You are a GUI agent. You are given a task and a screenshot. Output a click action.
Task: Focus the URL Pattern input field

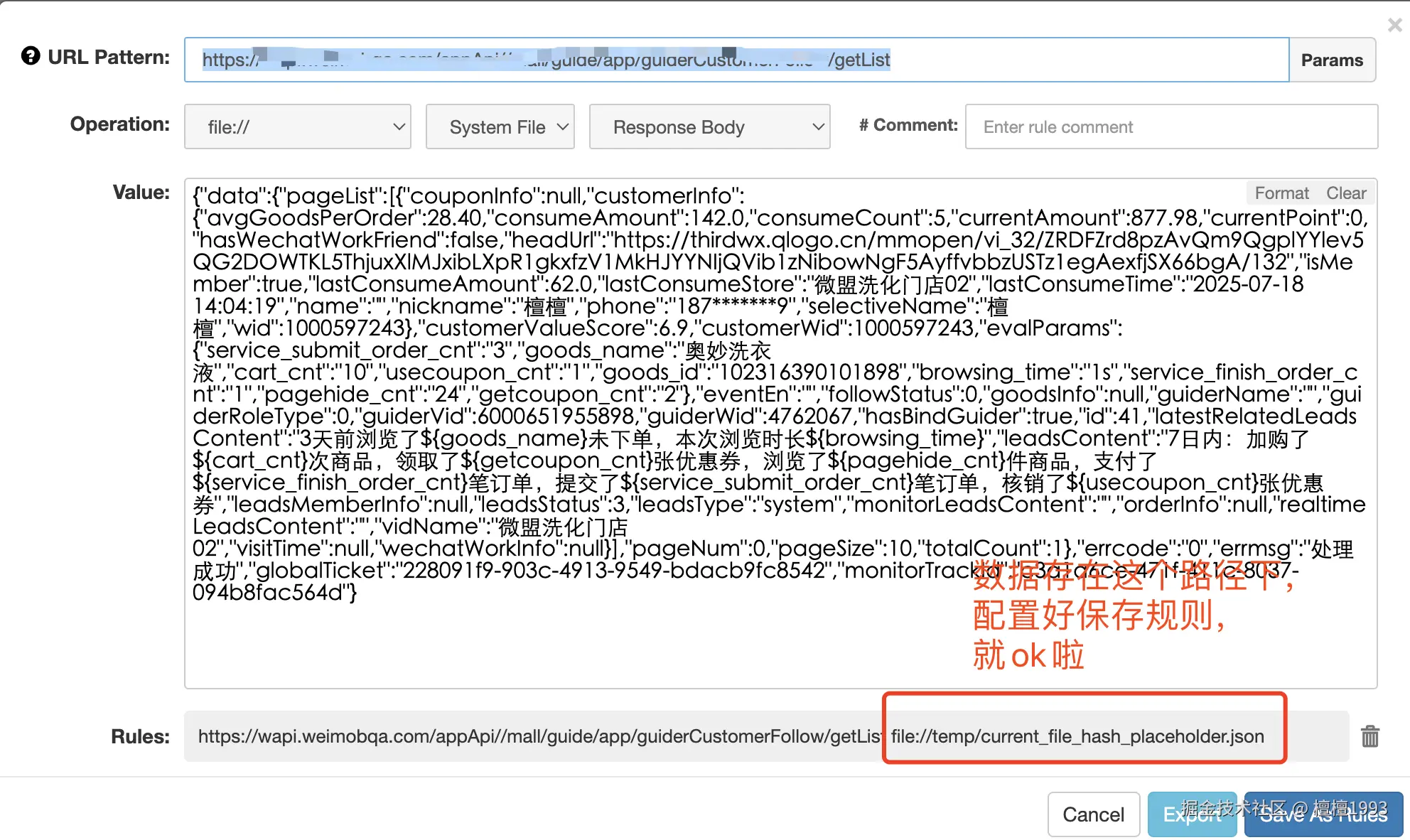point(736,60)
